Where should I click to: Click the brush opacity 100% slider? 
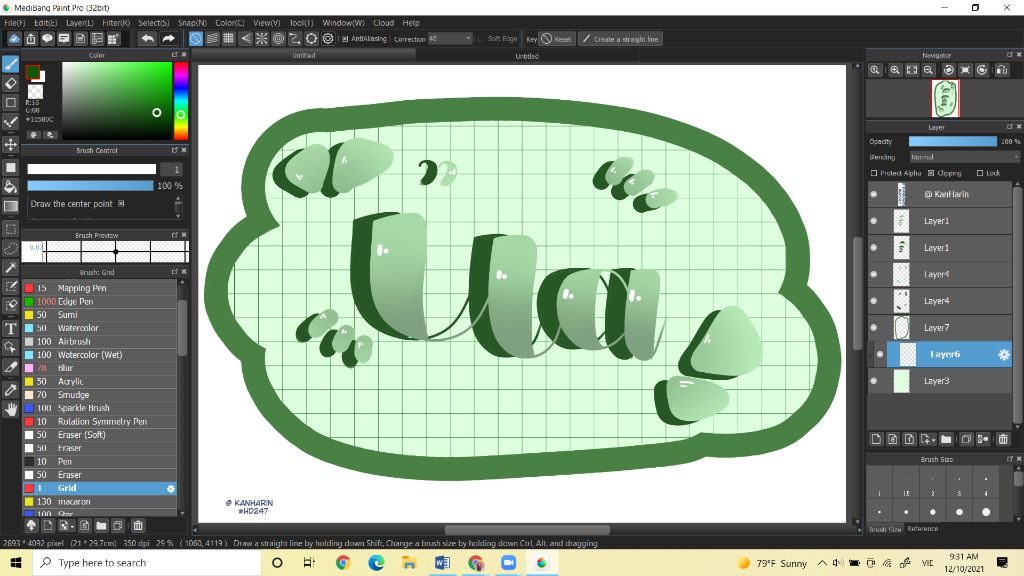(x=90, y=186)
